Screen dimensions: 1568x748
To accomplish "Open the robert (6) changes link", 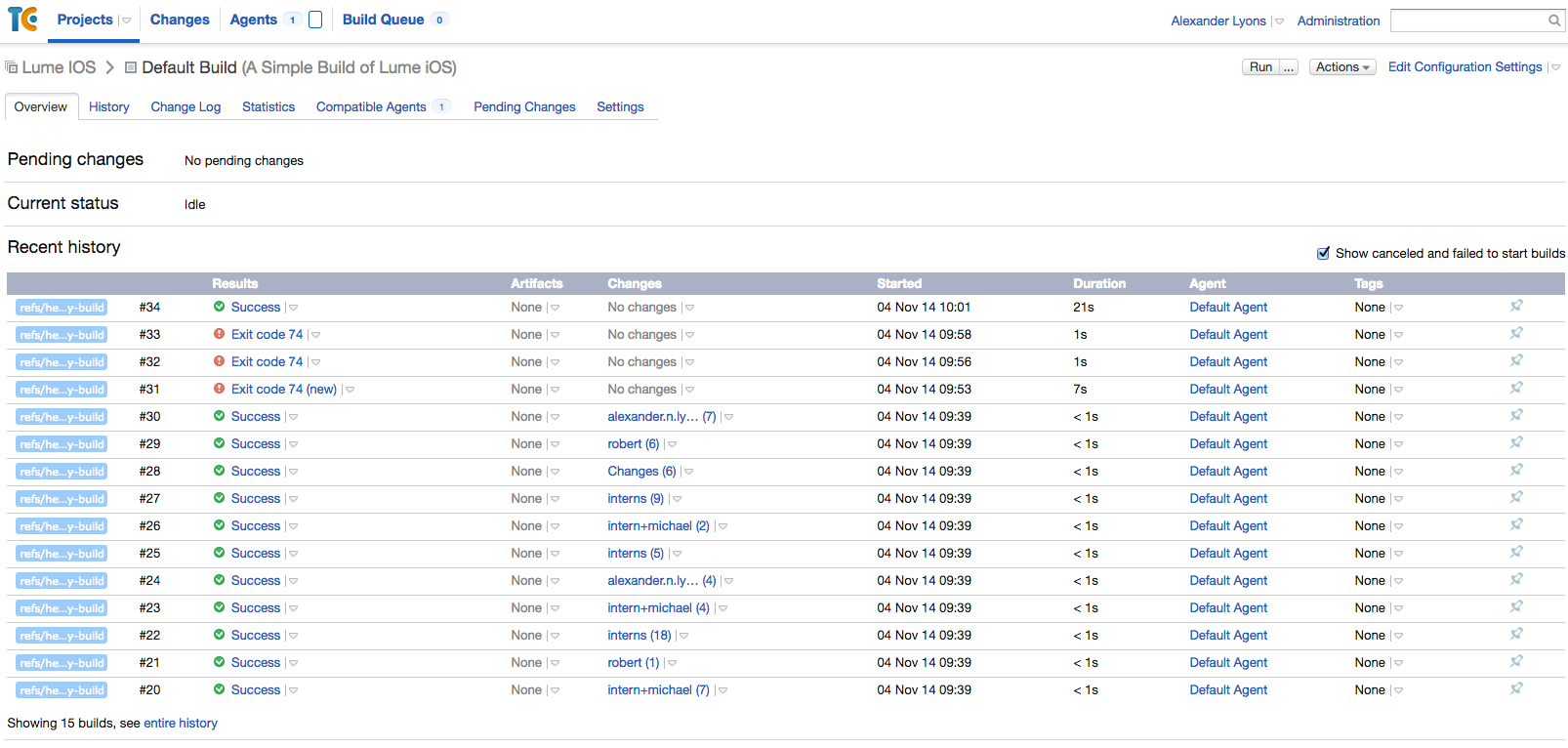I will coord(633,444).
